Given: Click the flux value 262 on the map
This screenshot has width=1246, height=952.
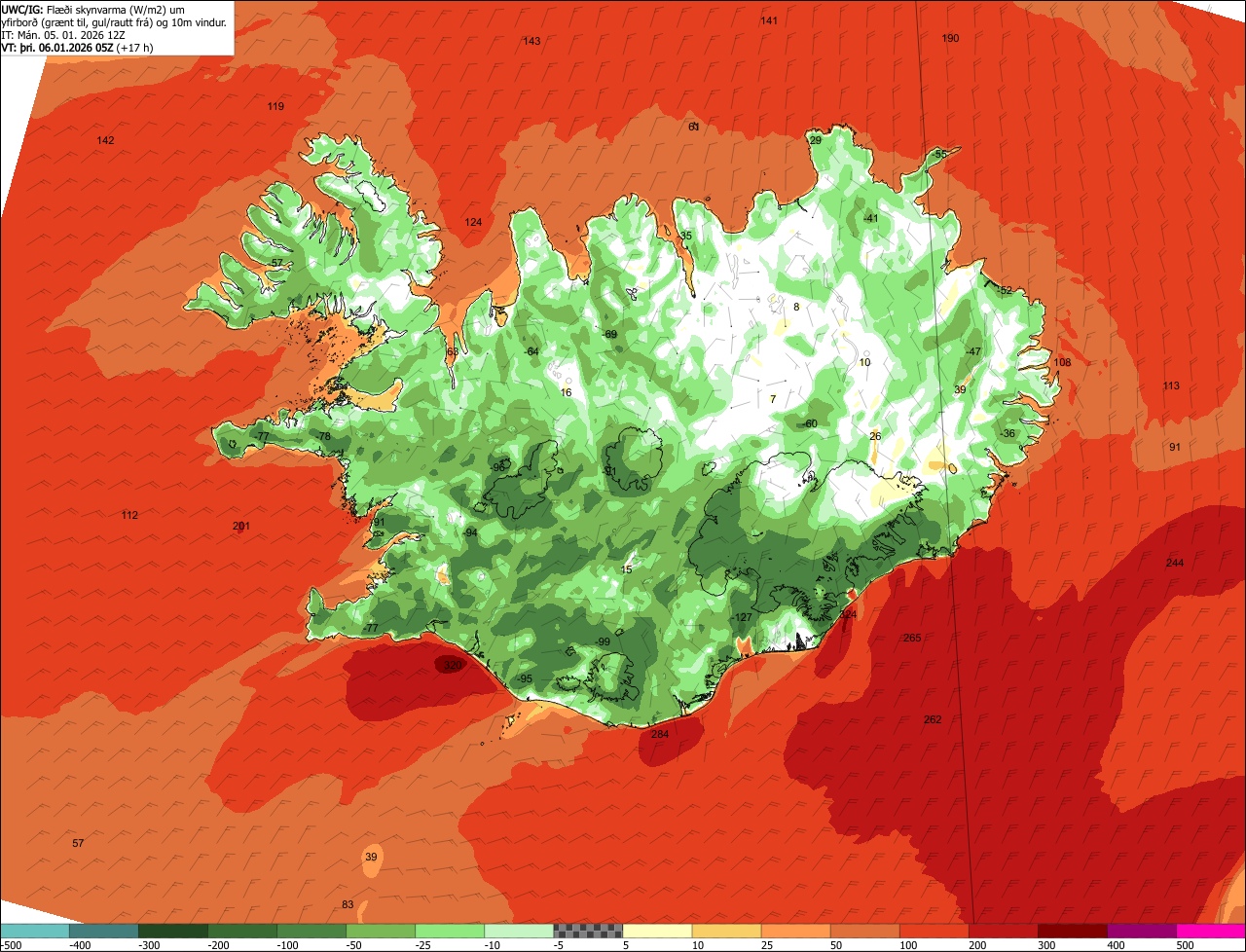Looking at the screenshot, I should (x=933, y=719).
